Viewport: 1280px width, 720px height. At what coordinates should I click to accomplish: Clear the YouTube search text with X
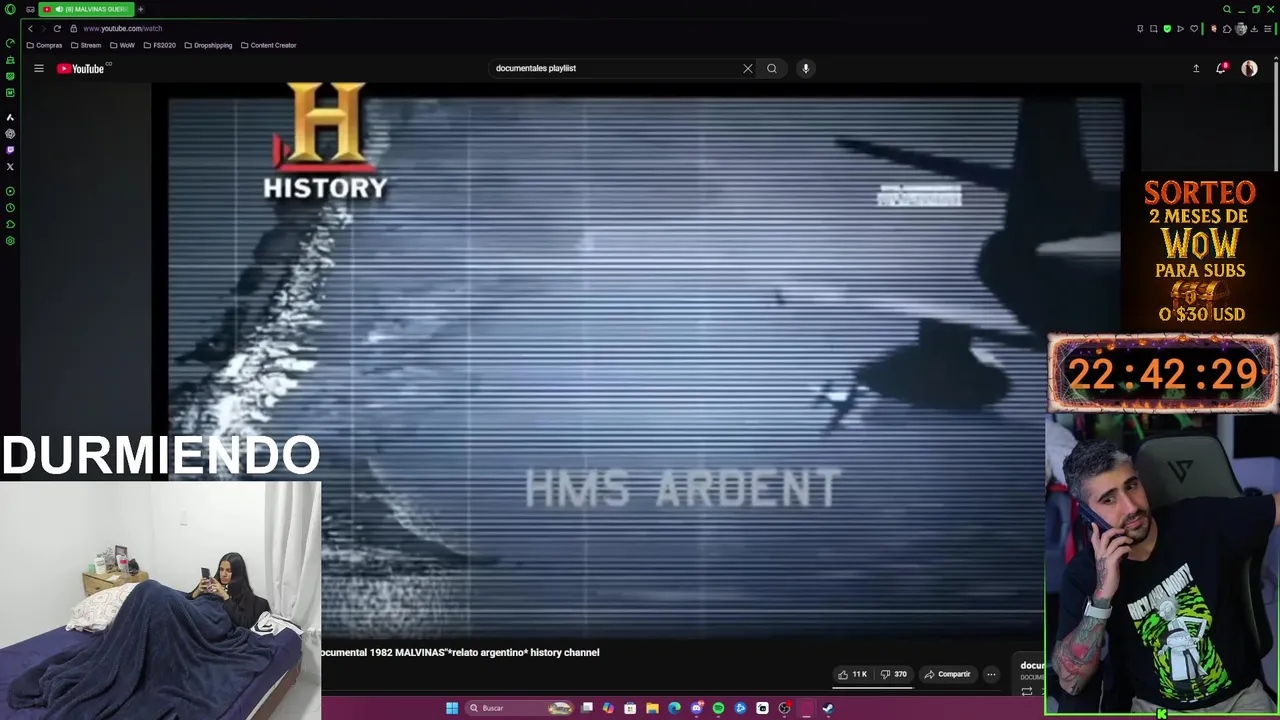pyautogui.click(x=747, y=68)
